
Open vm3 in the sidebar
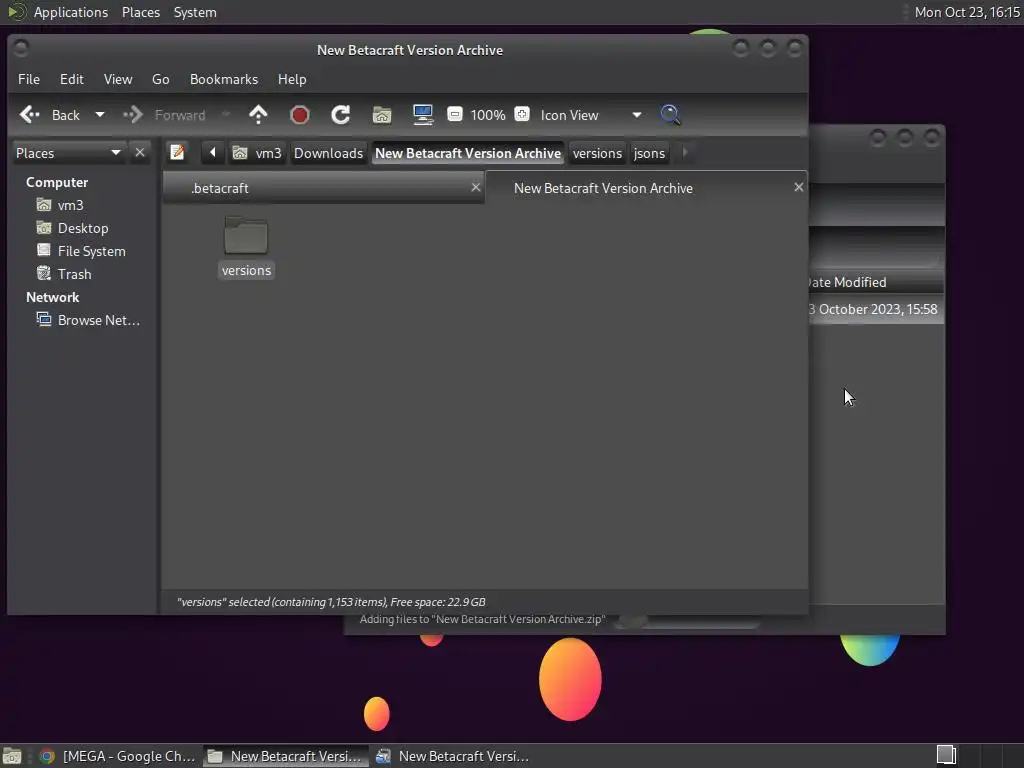[71, 205]
